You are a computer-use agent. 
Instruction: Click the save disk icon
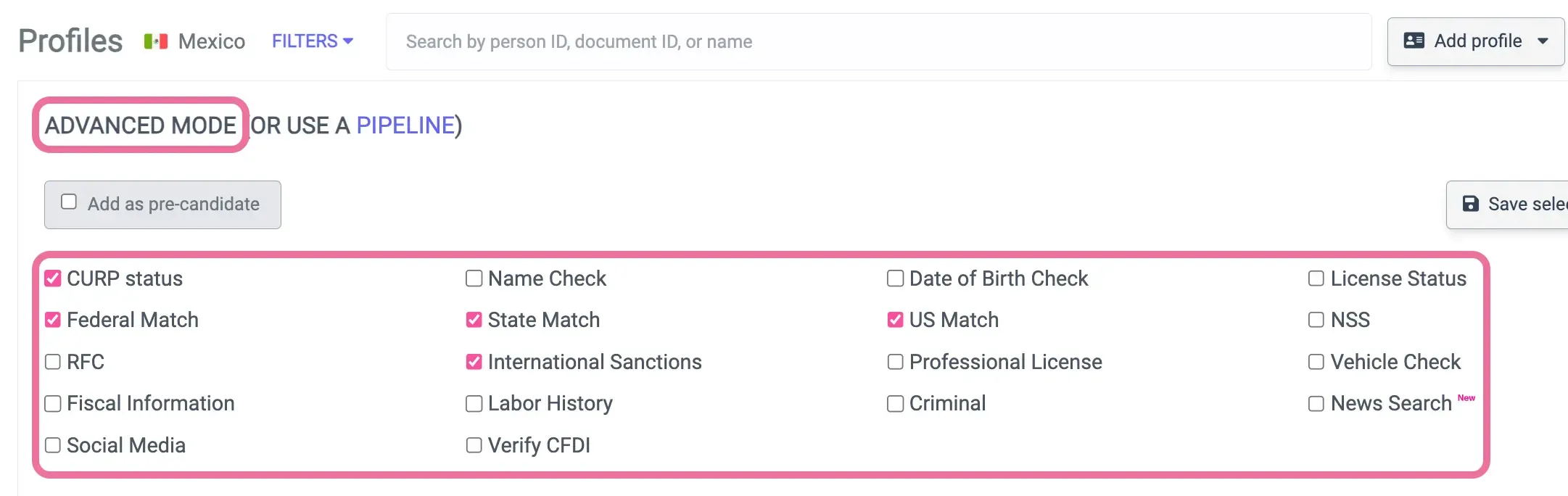[1471, 204]
